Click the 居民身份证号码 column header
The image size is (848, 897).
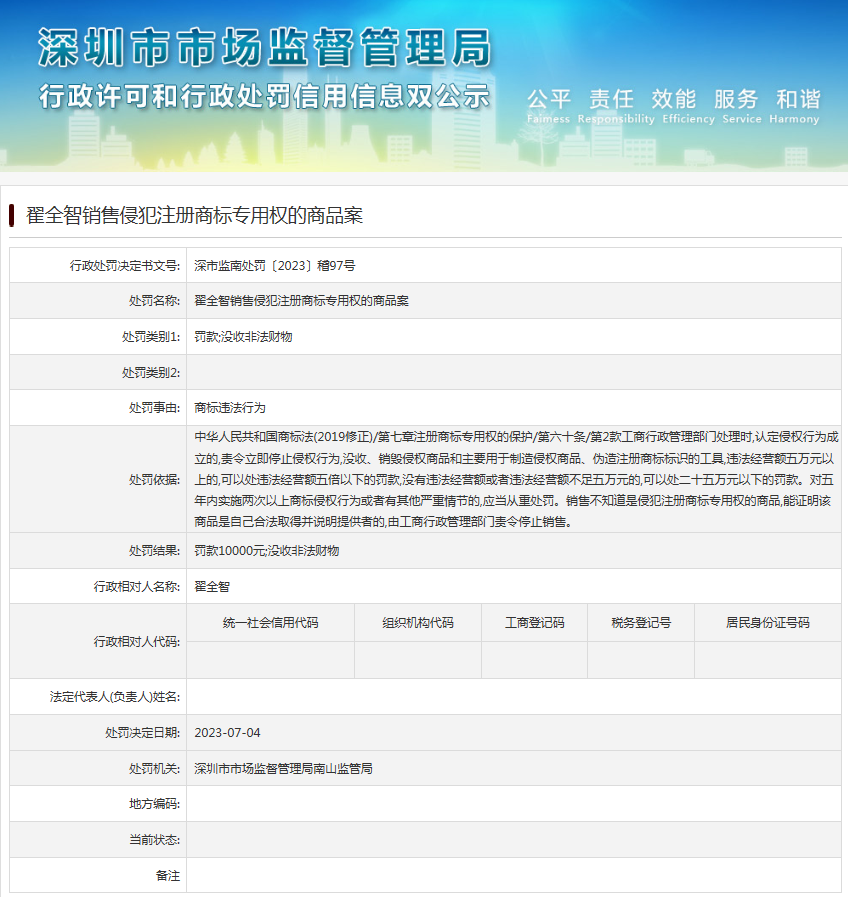(768, 623)
